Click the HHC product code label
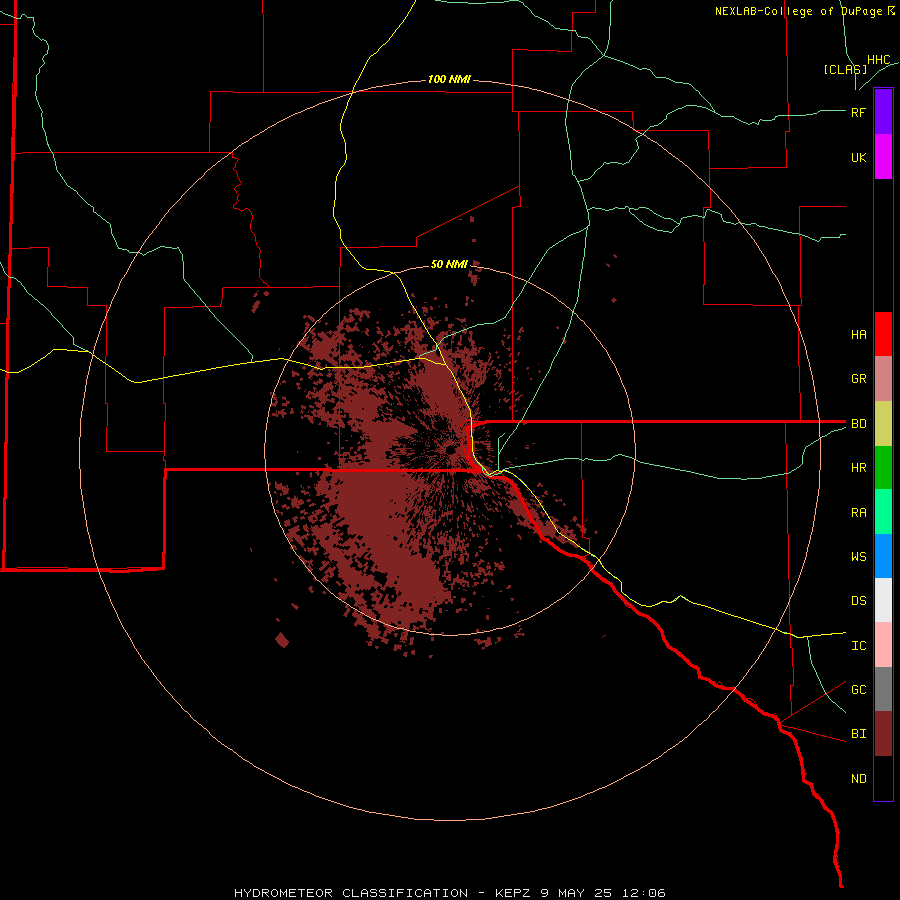This screenshot has width=900, height=900. pos(878,60)
